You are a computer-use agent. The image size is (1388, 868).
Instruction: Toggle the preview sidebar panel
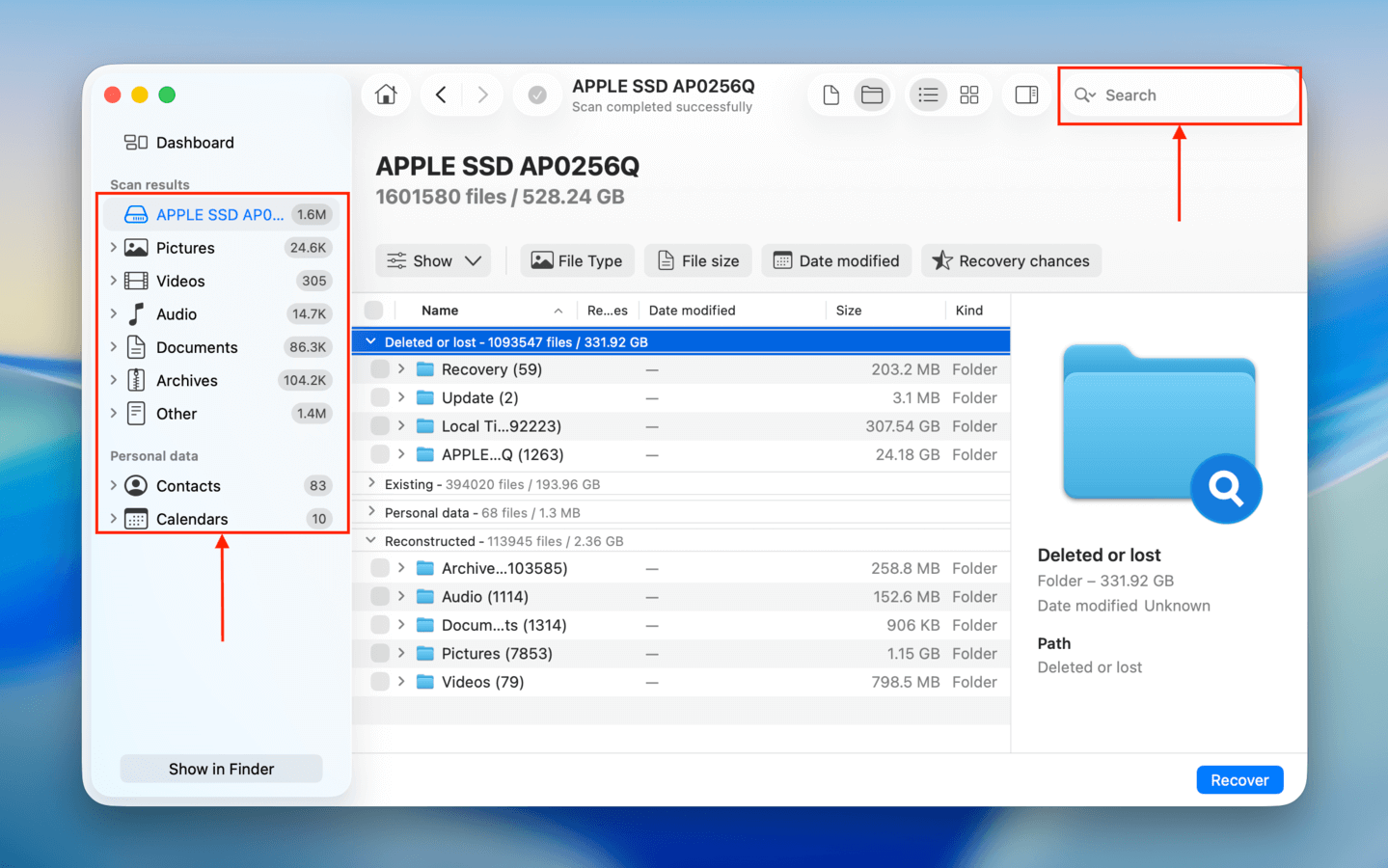tap(1025, 95)
